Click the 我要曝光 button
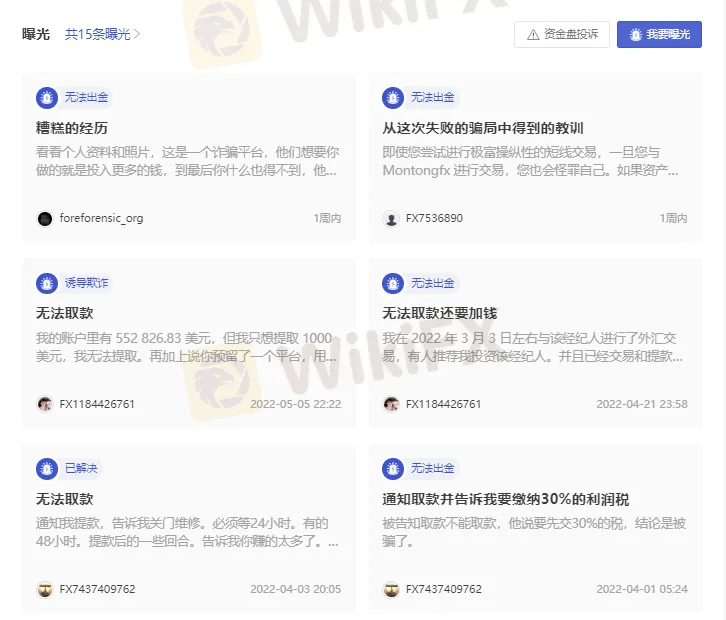Viewport: 726px width, 620px height. 659,34
